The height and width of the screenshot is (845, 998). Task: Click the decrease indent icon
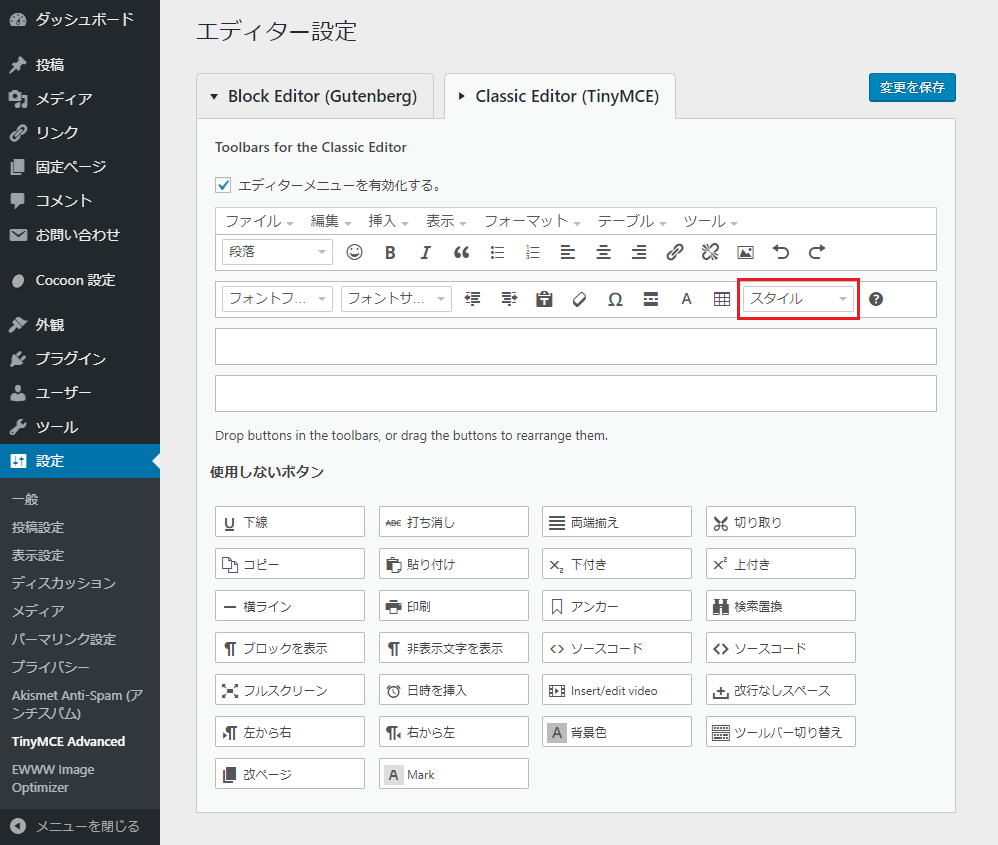(472, 299)
